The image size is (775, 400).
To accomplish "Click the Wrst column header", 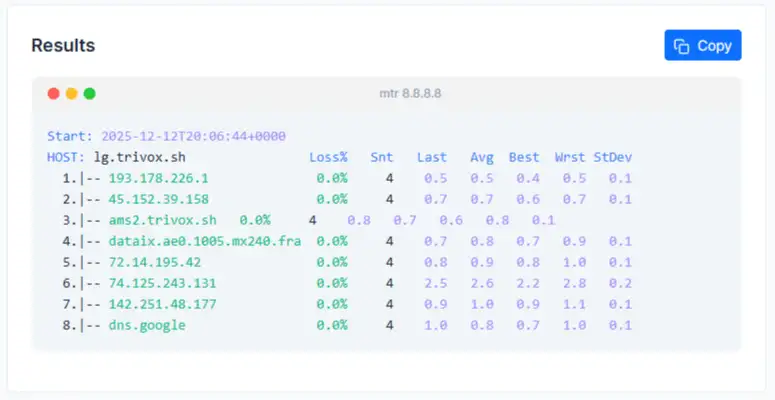I will 570,157.
